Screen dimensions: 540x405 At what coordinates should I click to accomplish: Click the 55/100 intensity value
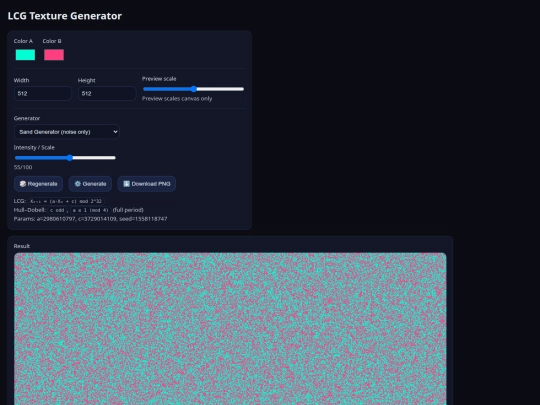click(23, 167)
